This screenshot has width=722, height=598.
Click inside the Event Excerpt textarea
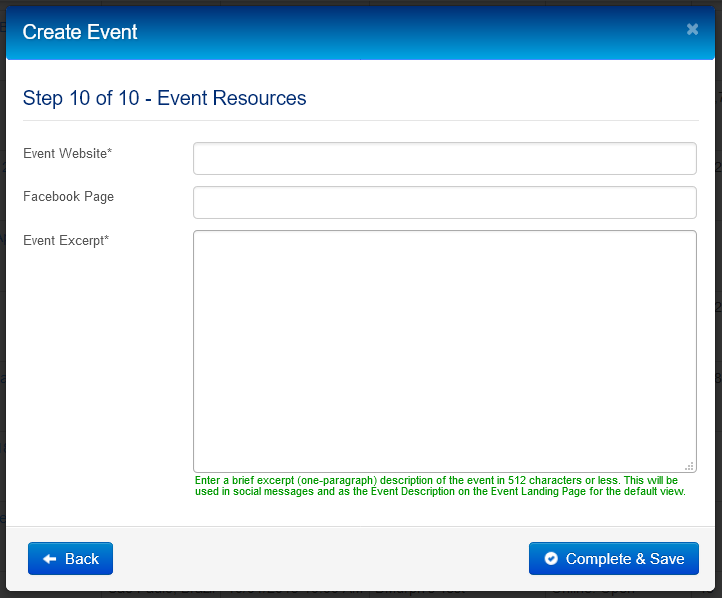pyautogui.click(x=445, y=351)
